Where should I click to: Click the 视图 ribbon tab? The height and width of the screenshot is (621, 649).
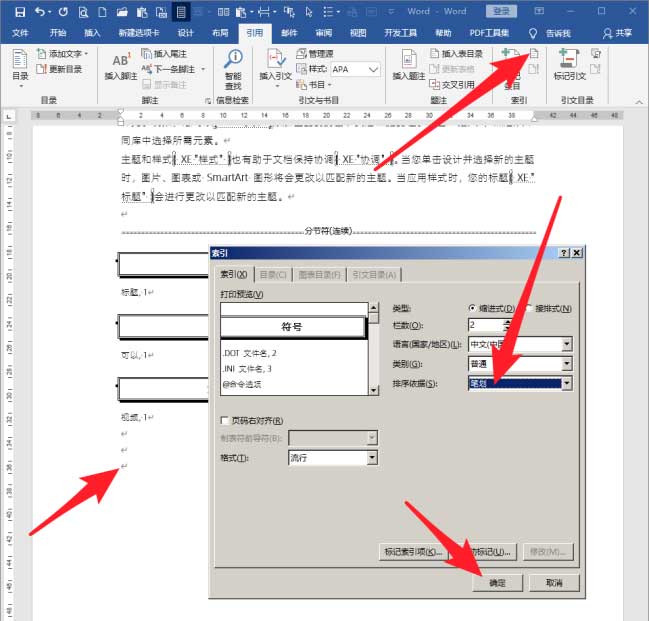(x=358, y=33)
